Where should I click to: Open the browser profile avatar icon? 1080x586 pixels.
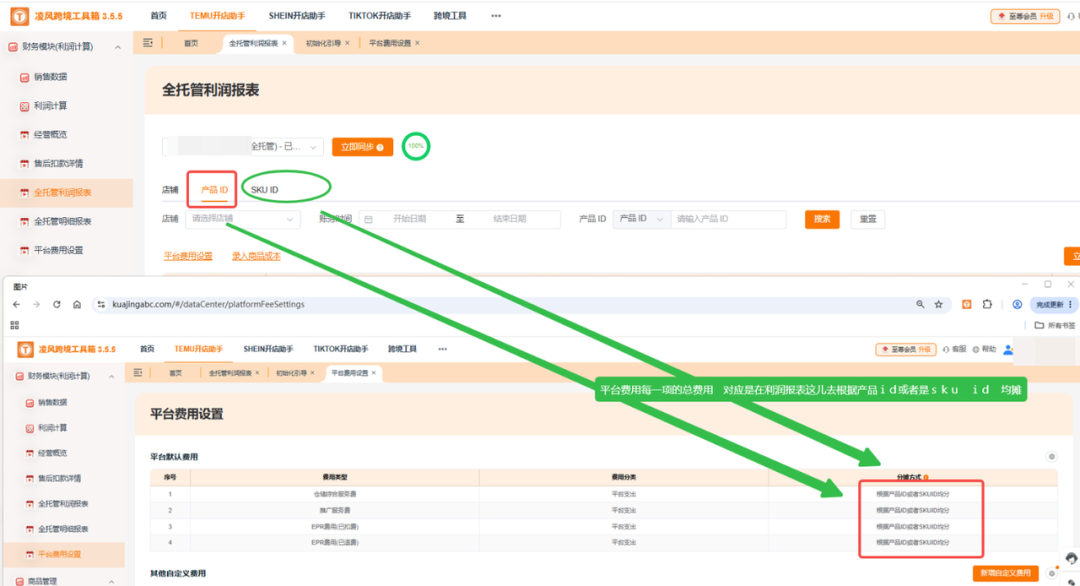tap(1017, 304)
